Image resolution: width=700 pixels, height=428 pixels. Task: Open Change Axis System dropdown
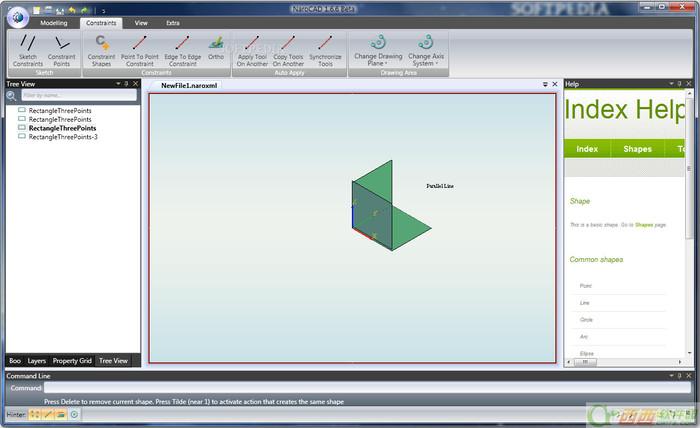tap(426, 50)
